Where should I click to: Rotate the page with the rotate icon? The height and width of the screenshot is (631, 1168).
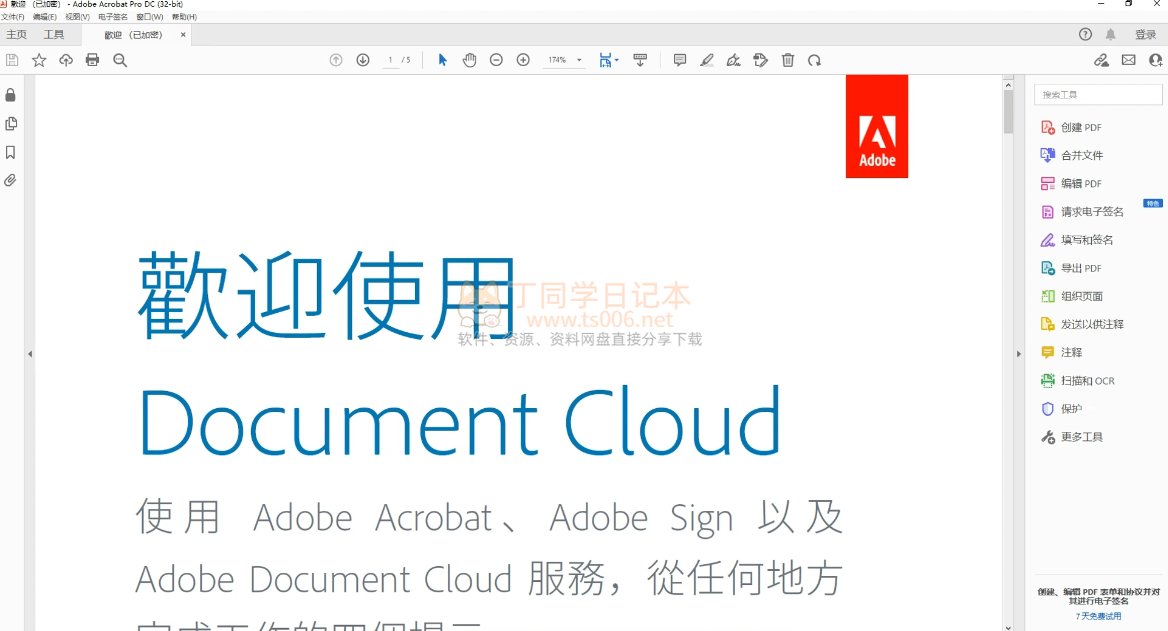point(815,60)
